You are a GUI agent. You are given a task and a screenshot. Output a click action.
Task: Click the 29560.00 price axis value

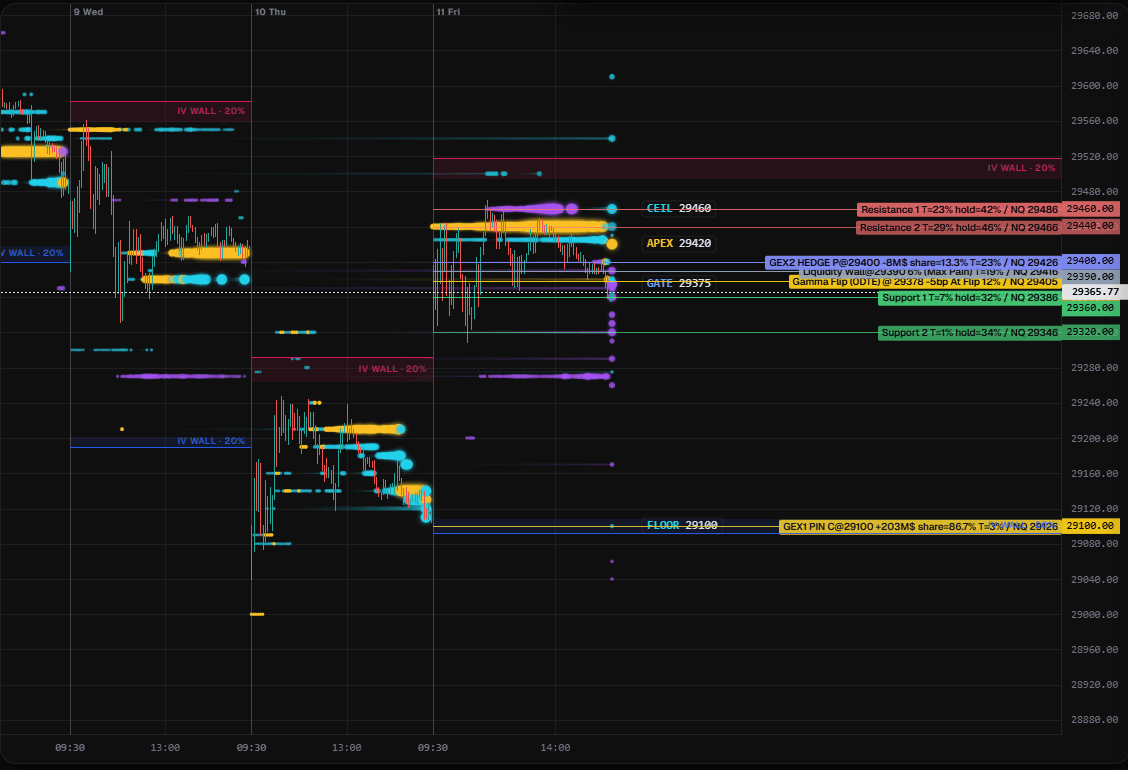point(1094,121)
